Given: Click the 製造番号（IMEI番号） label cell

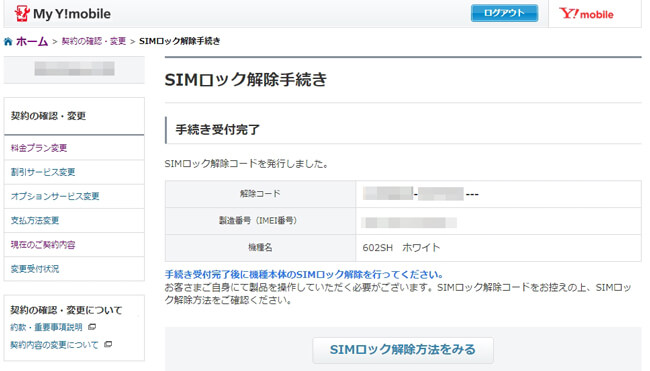Looking at the screenshot, I should [x=260, y=221].
